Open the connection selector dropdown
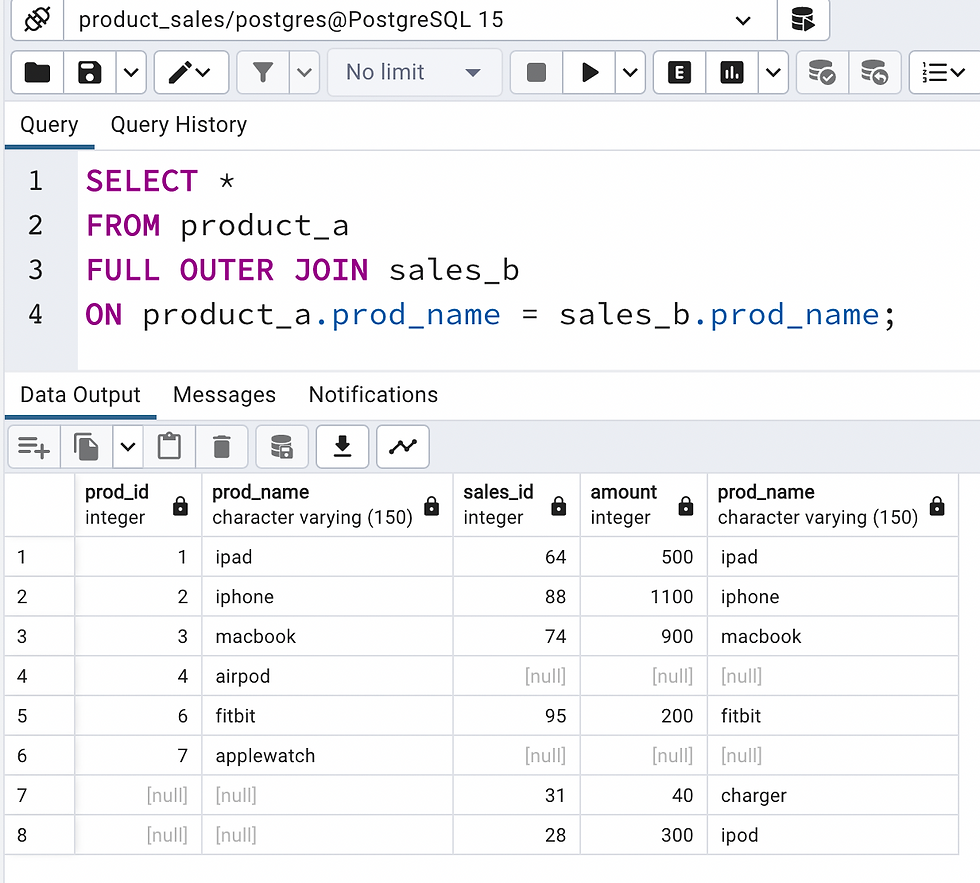This screenshot has height=883, width=980. coord(742,21)
